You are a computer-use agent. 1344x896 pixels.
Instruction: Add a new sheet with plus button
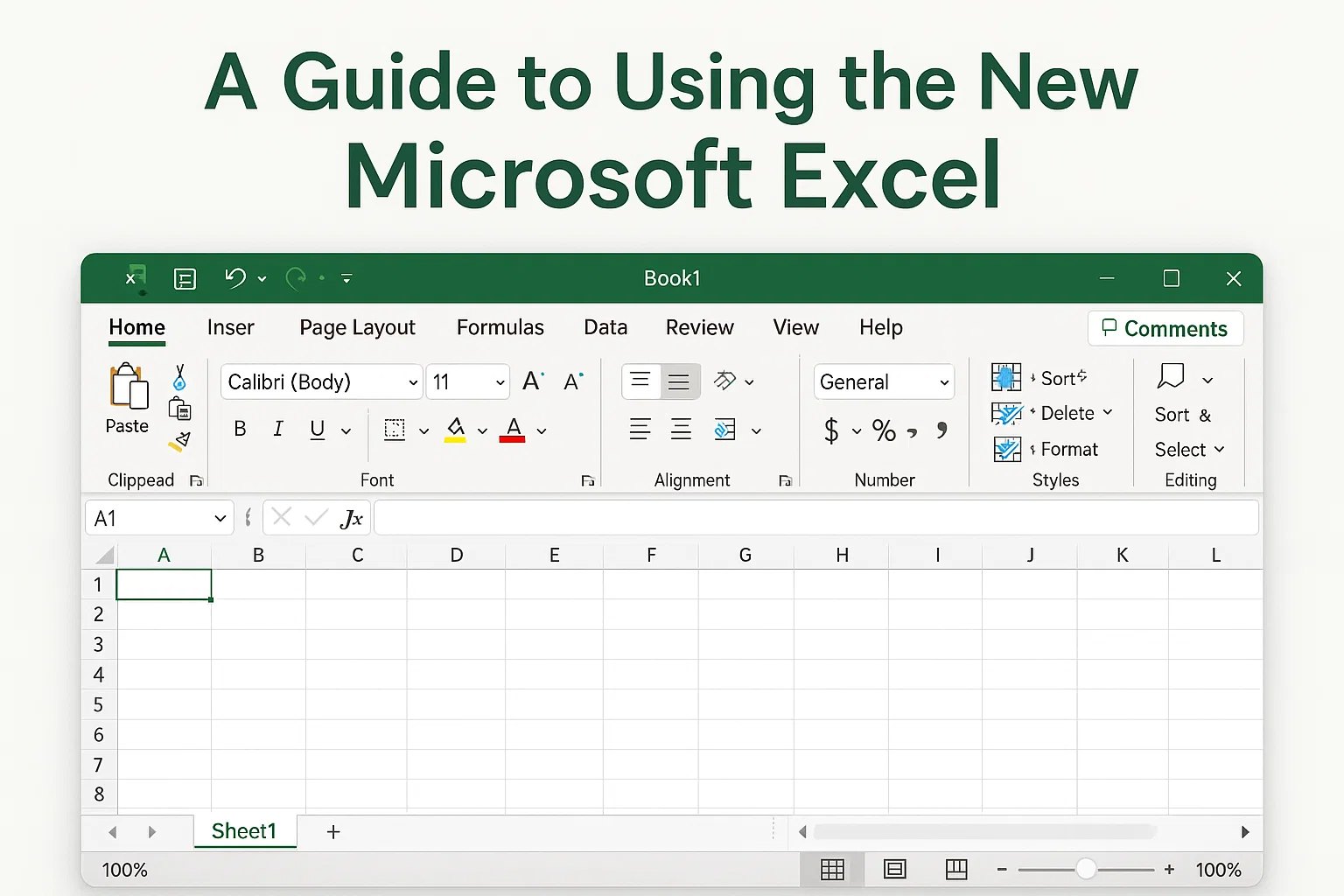[x=333, y=832]
